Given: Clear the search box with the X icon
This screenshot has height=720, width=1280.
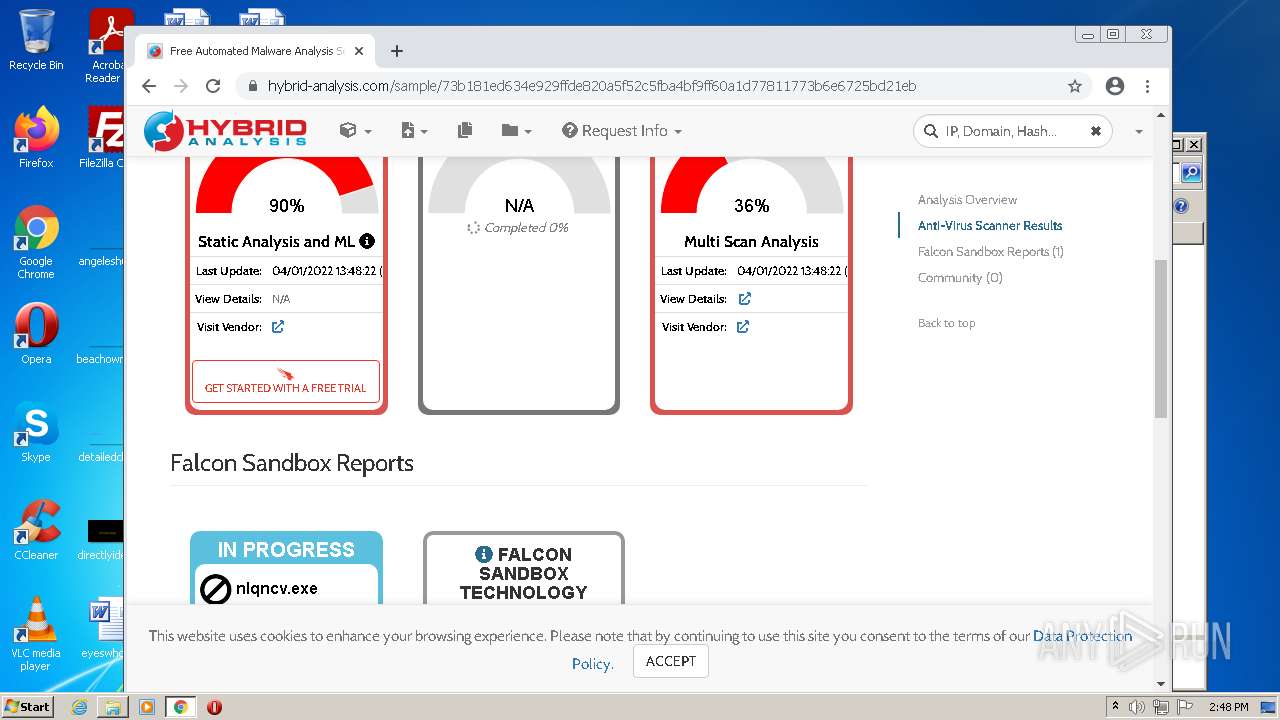Looking at the screenshot, I should 1095,131.
